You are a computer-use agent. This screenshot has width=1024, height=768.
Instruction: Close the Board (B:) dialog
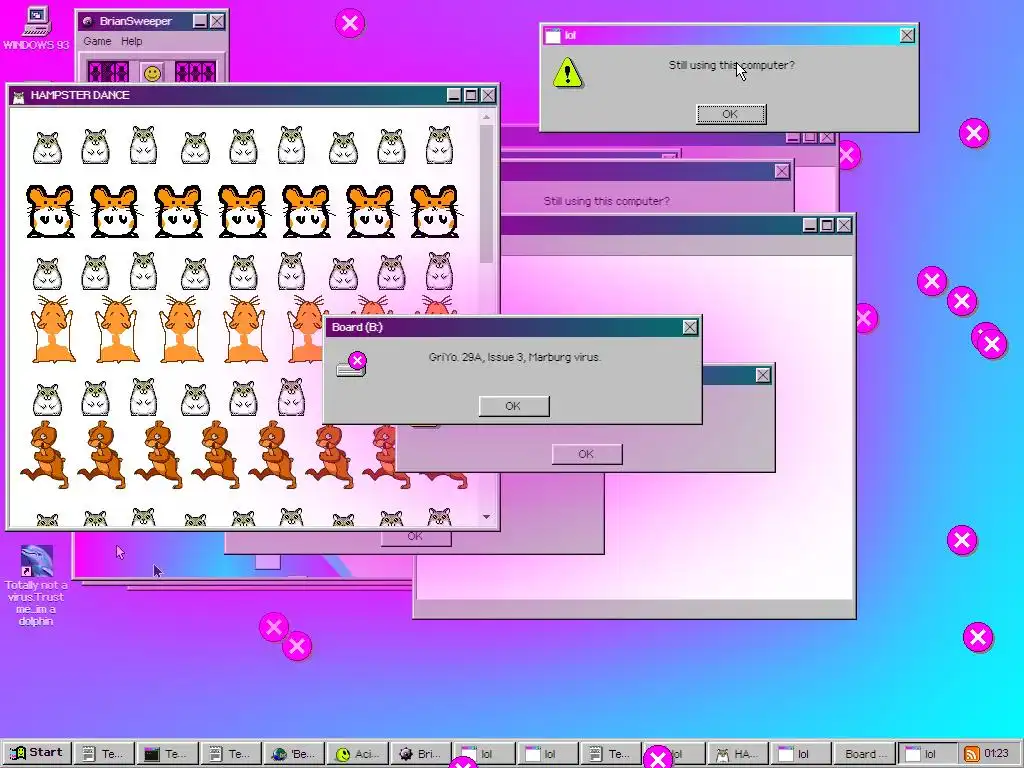[690, 327]
